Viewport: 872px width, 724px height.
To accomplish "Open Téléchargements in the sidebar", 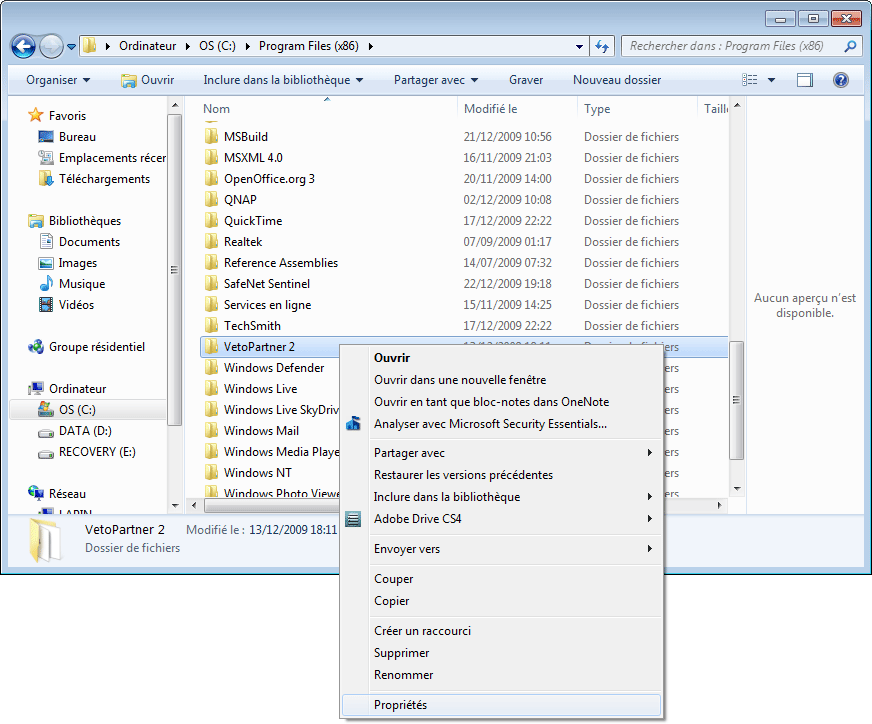I will tap(94, 179).
